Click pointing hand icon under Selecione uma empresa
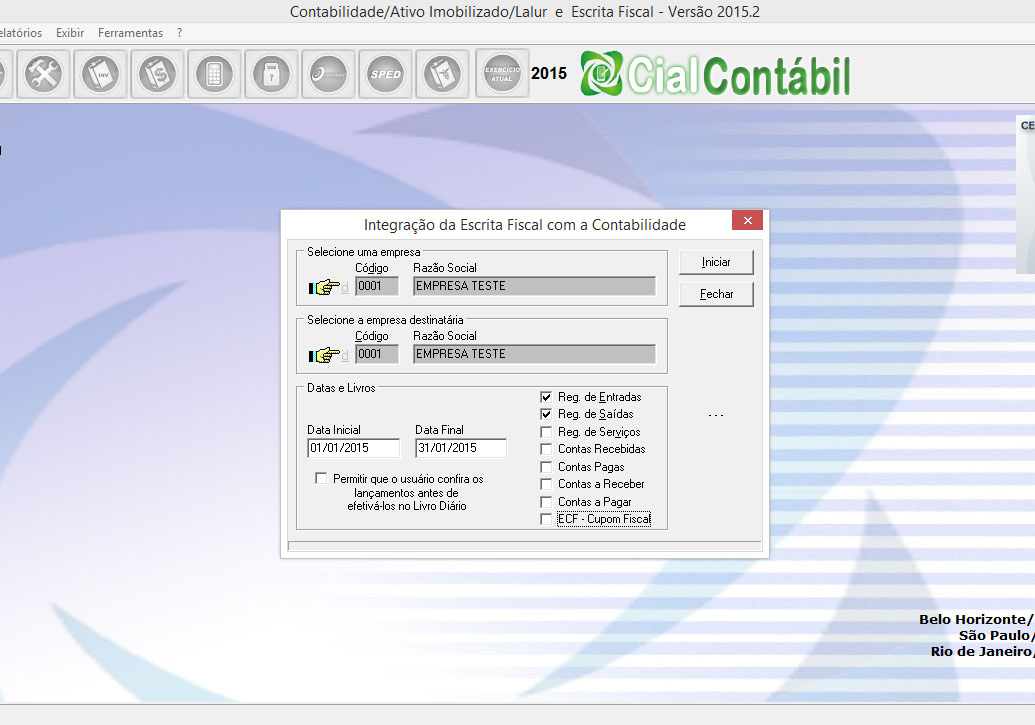The image size is (1035, 725). (325, 287)
